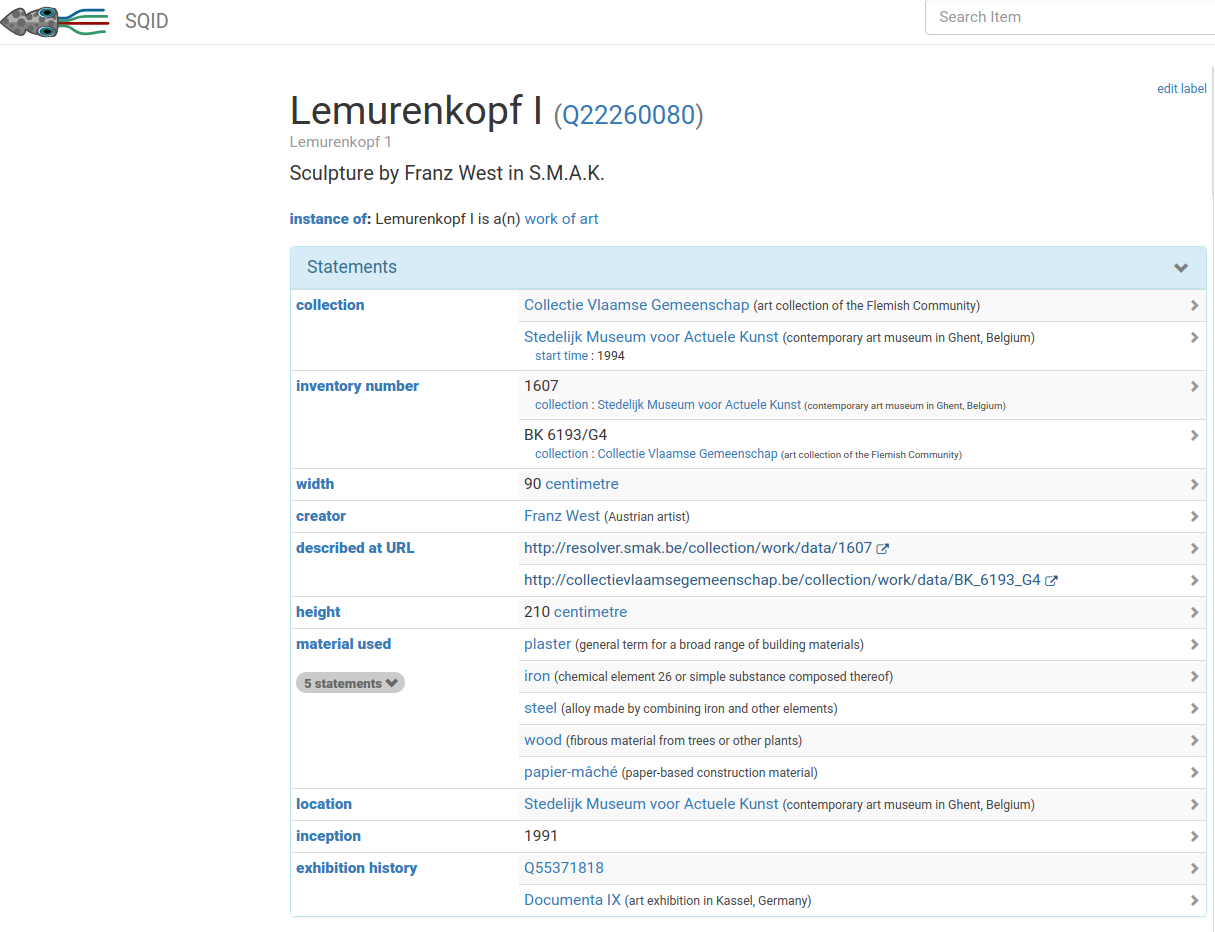
Task: Toggle the 5 statements badge
Action: 350,683
